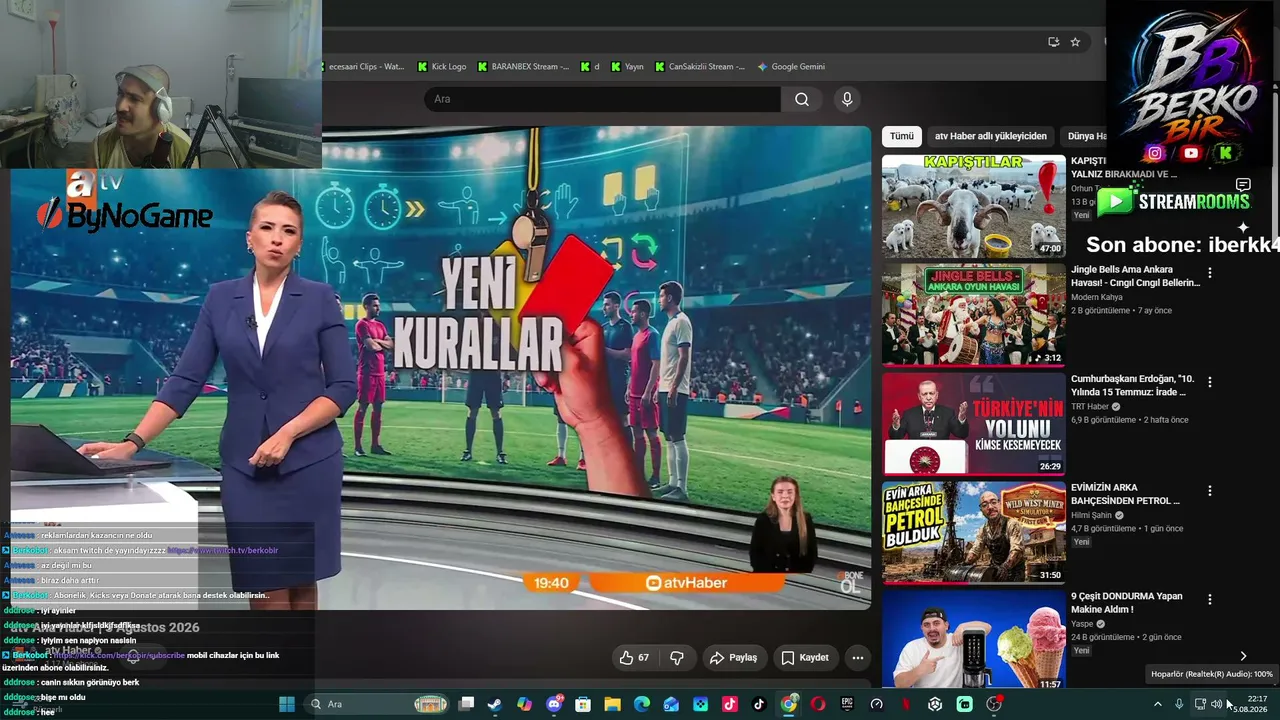Open Steam from the taskbar

(495, 704)
